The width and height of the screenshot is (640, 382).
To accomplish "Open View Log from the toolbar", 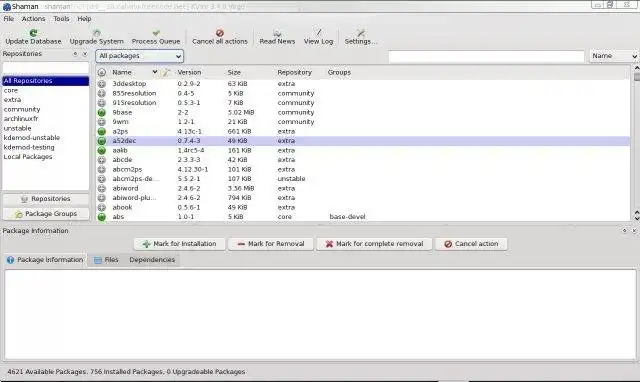I will (318, 37).
